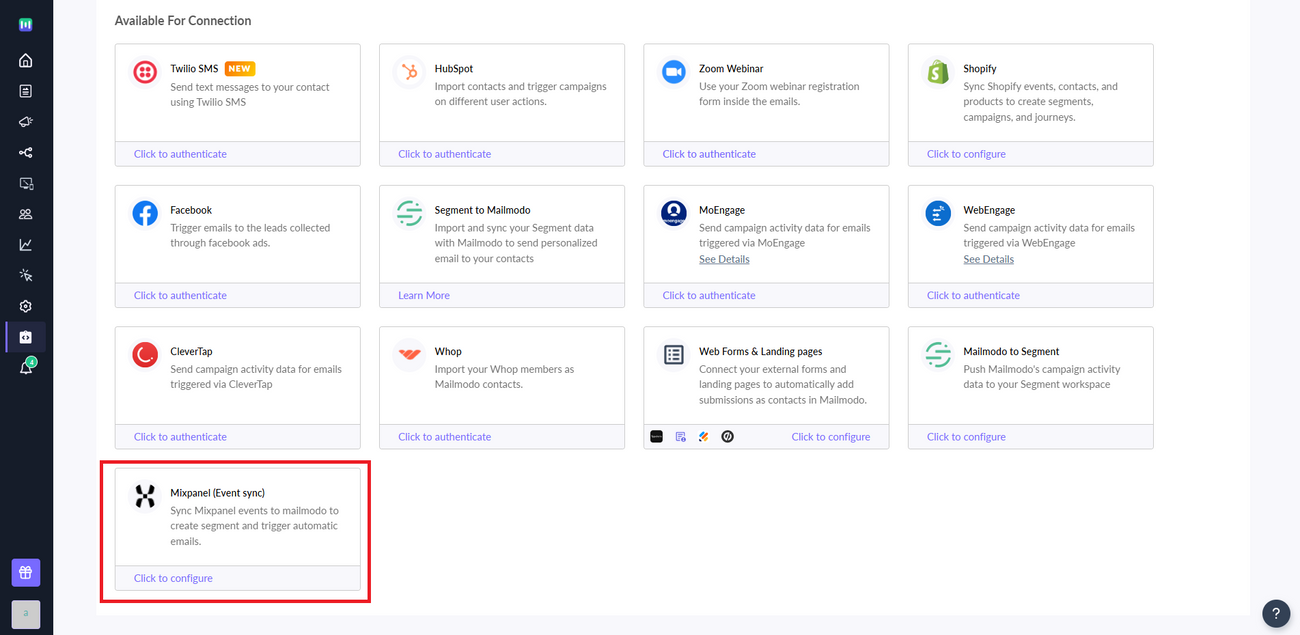Screen dimensions: 1300x635
Task: Click 'Push Mailmodo's campaign activity' description
Action: coord(1042,377)
